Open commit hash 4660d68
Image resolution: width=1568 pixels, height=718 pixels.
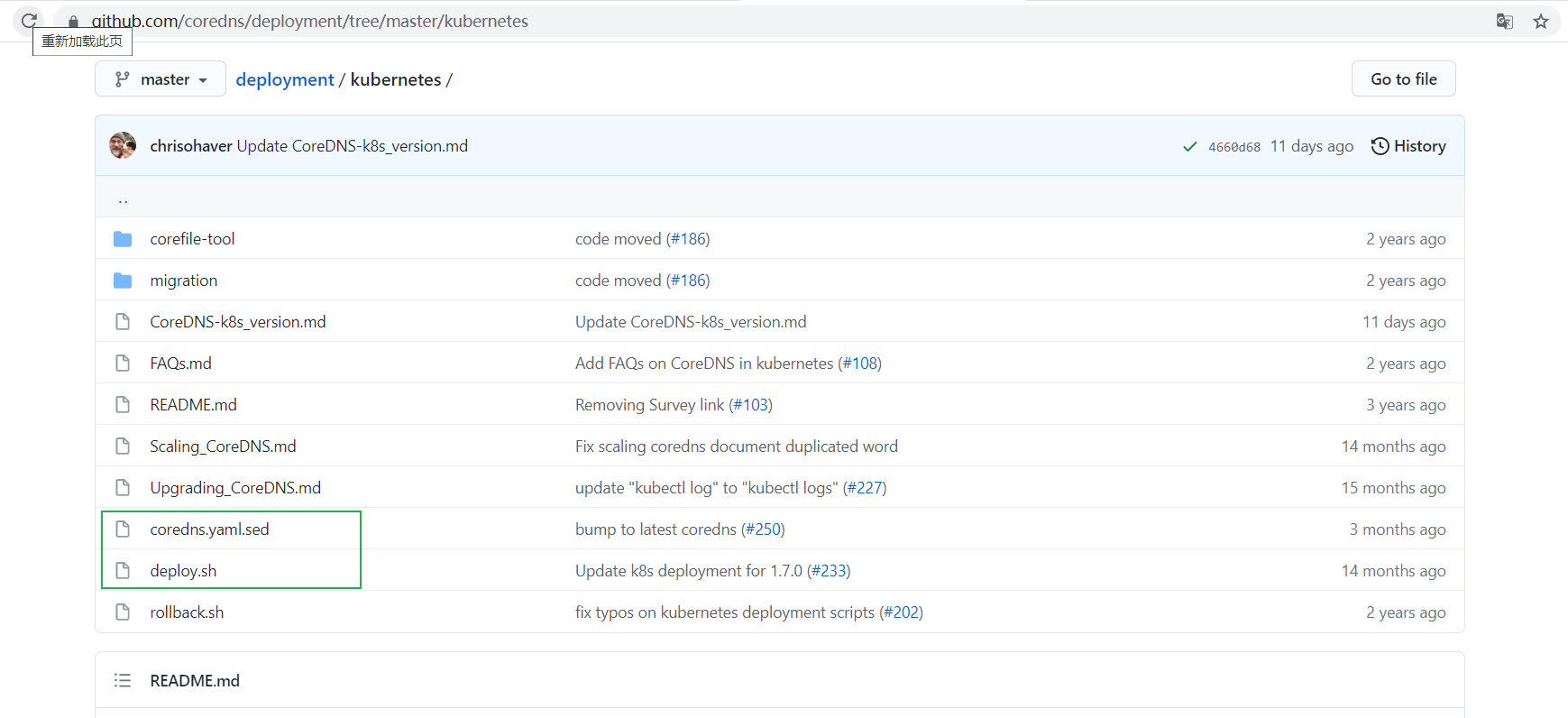pyautogui.click(x=1234, y=147)
